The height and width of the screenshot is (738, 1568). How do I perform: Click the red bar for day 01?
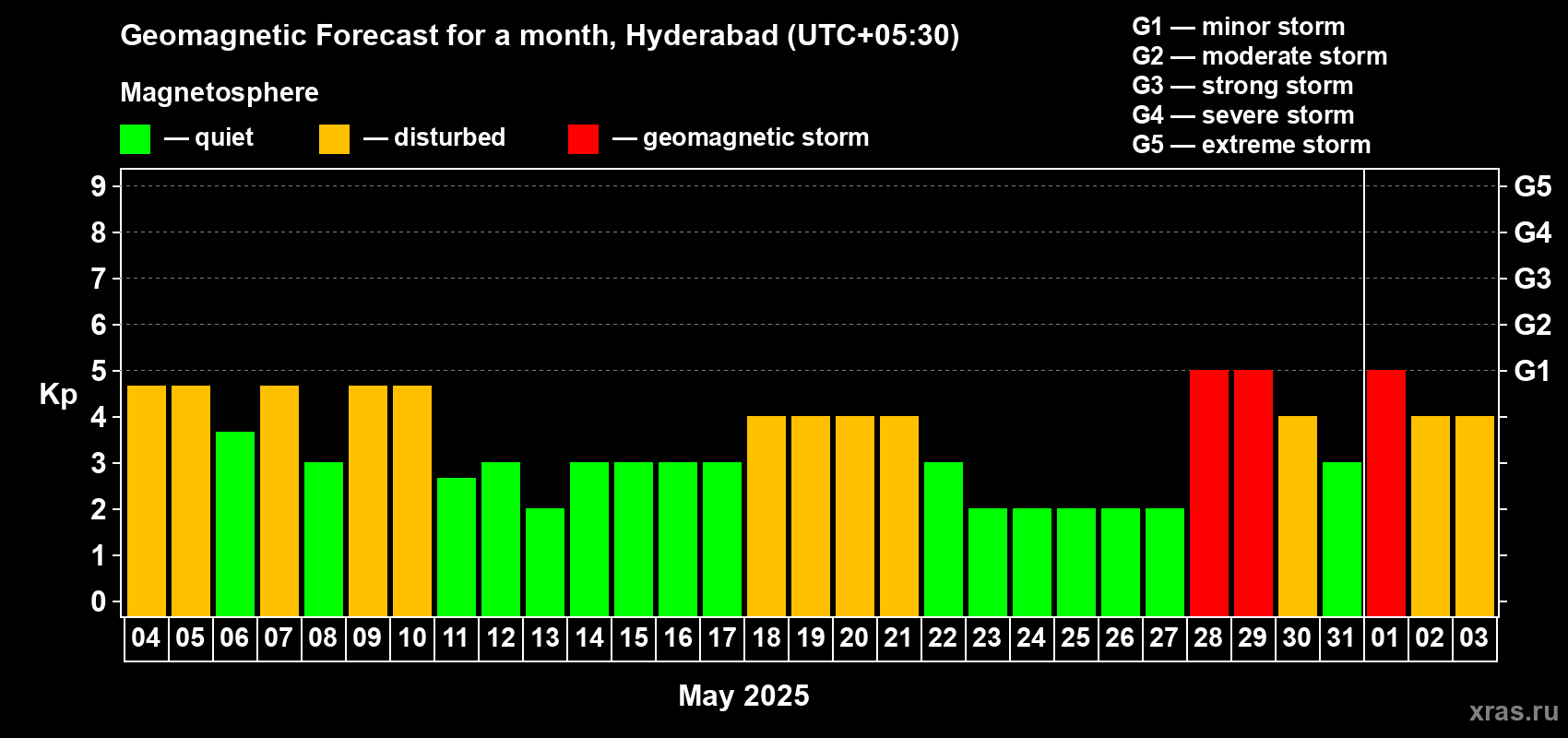pos(1386,494)
